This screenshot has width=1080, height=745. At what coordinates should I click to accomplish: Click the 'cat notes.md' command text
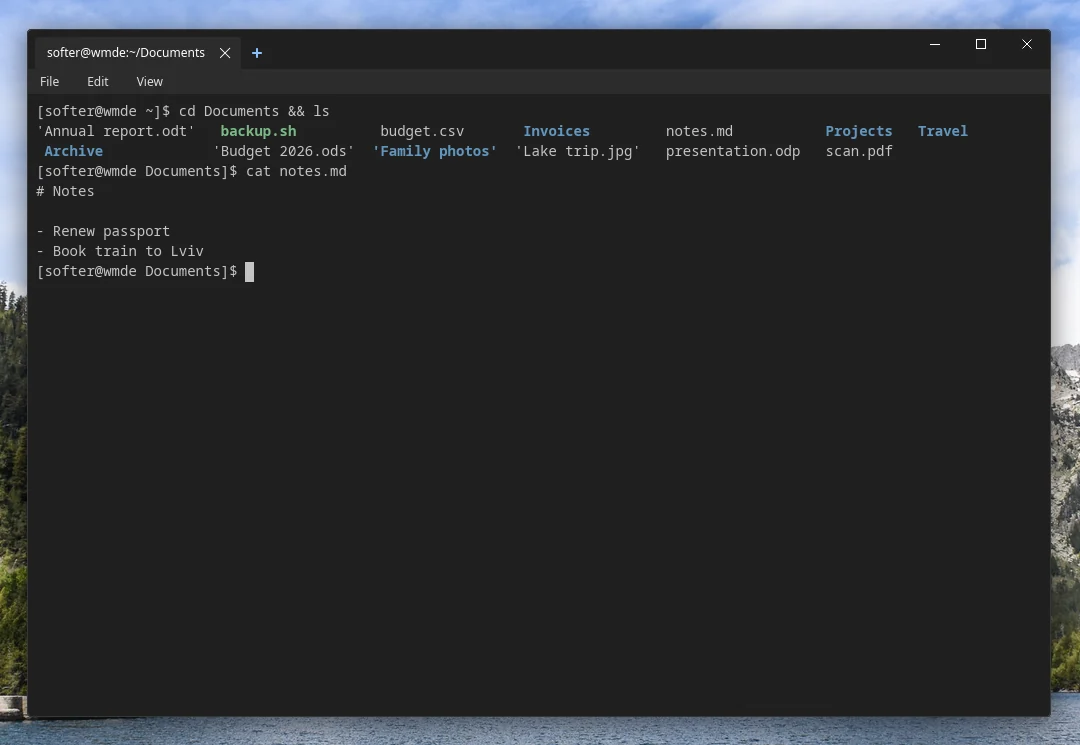tap(296, 171)
